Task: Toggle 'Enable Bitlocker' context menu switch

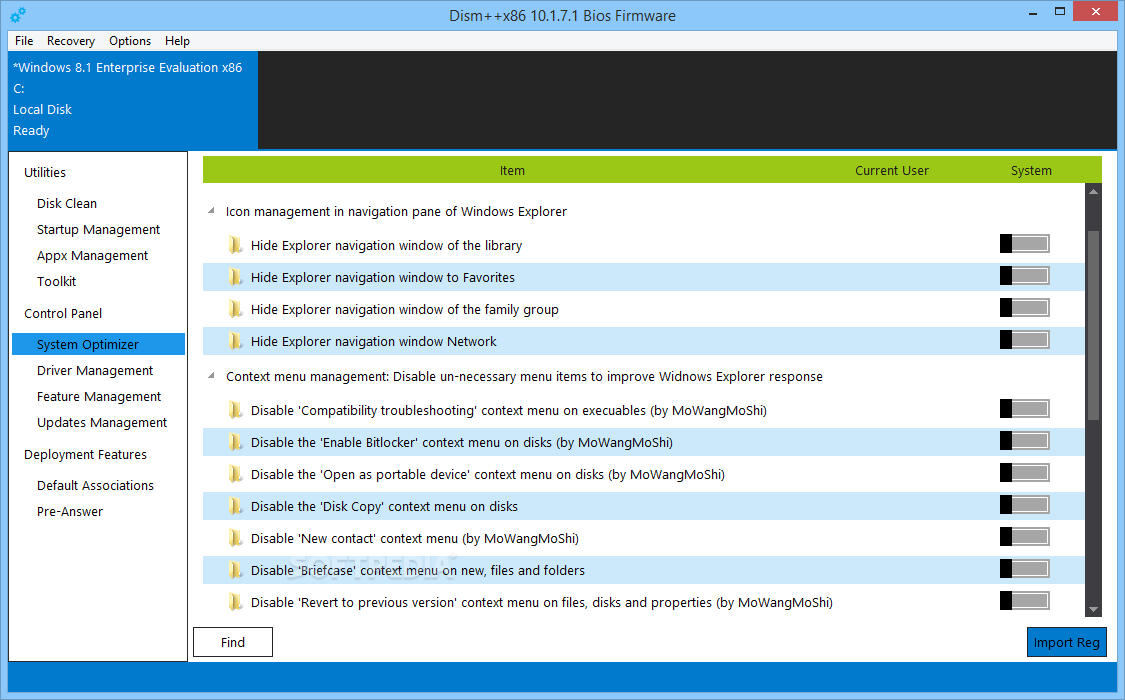Action: coord(1025,440)
